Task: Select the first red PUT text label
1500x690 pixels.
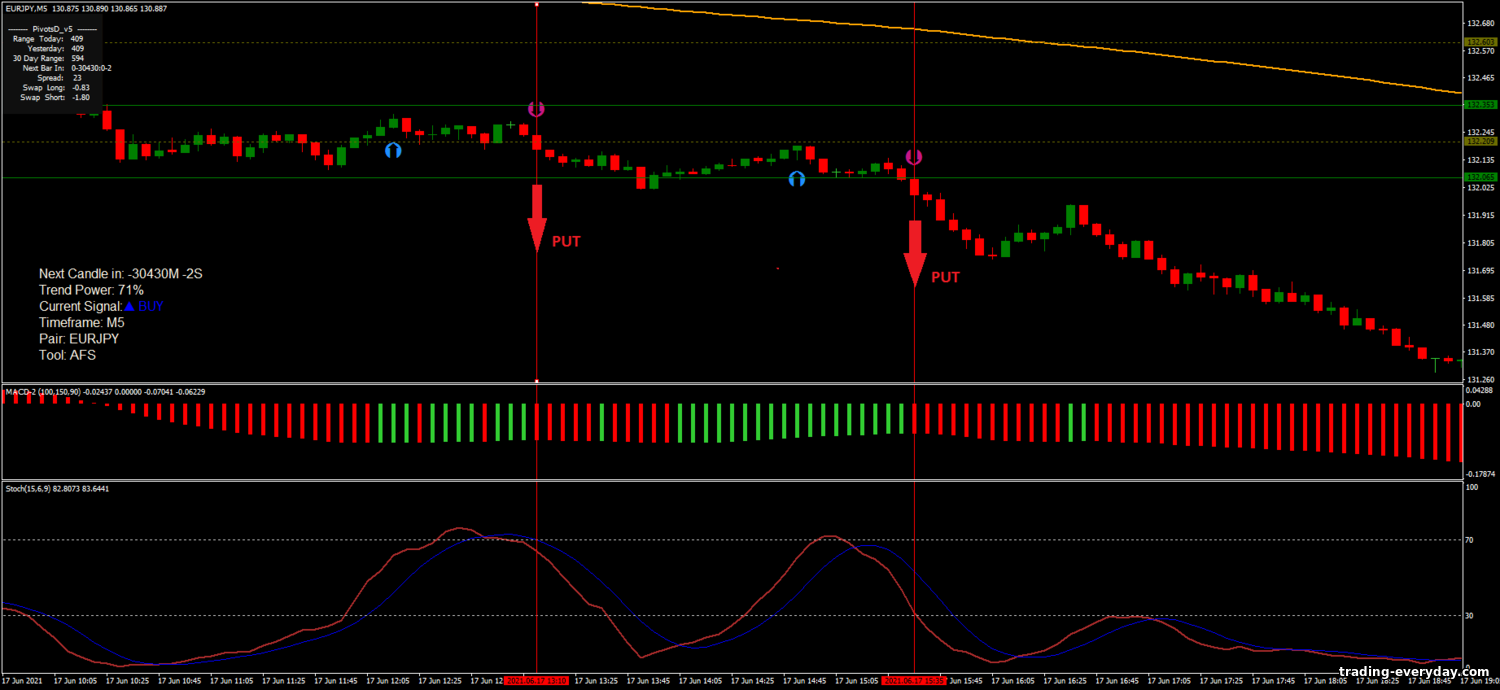Action: 566,241
